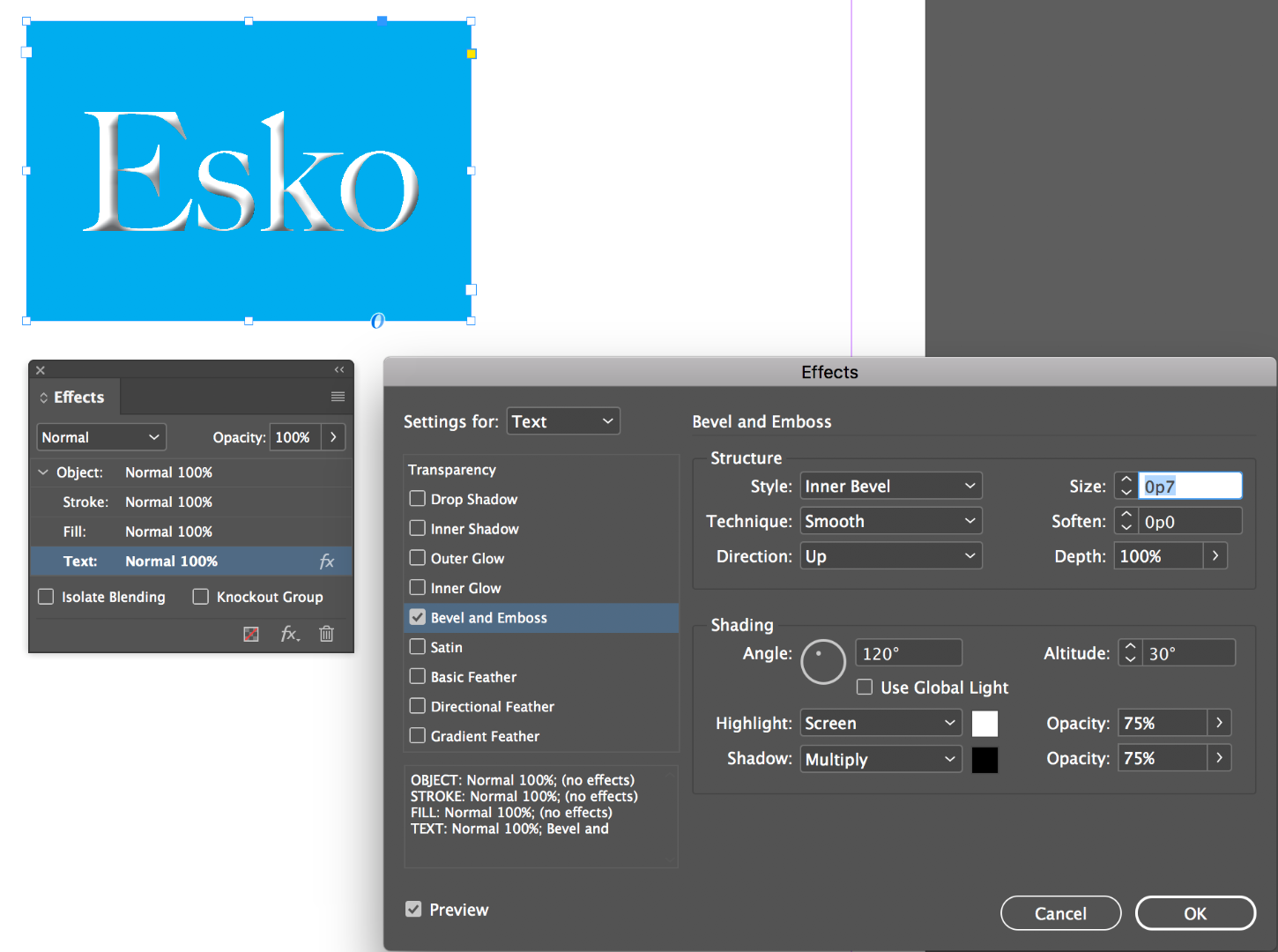Screen dimensions: 1278x952
Task: Close the Effects panel with X icon
Action: (x=41, y=370)
